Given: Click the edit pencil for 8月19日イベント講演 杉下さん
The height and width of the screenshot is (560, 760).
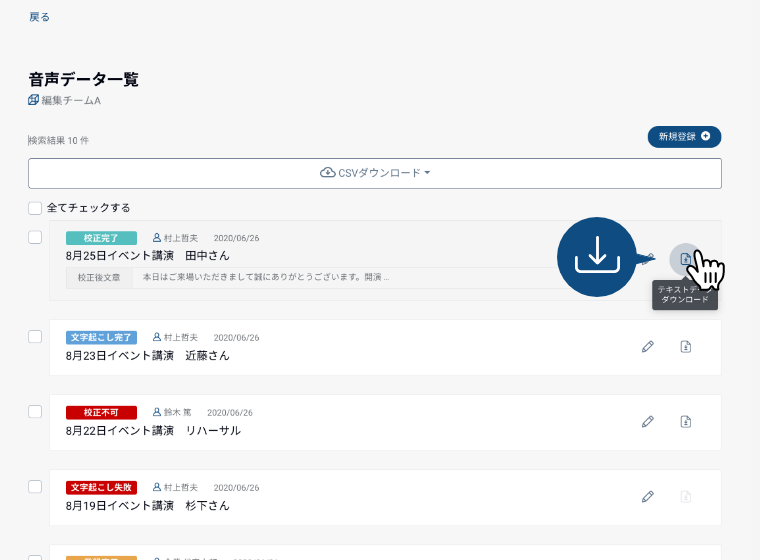Looking at the screenshot, I should tap(648, 496).
